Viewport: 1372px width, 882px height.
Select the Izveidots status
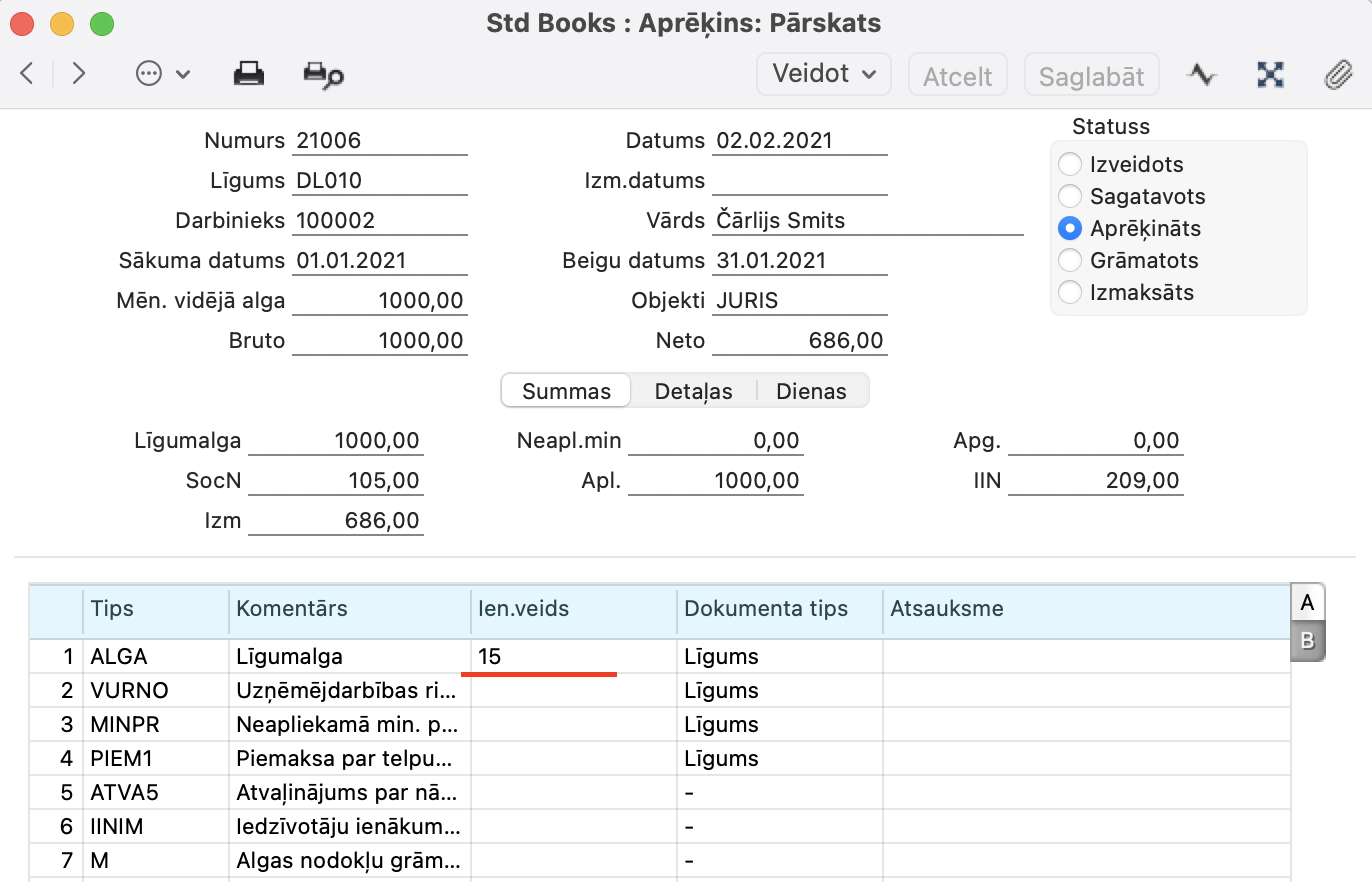click(1070, 165)
